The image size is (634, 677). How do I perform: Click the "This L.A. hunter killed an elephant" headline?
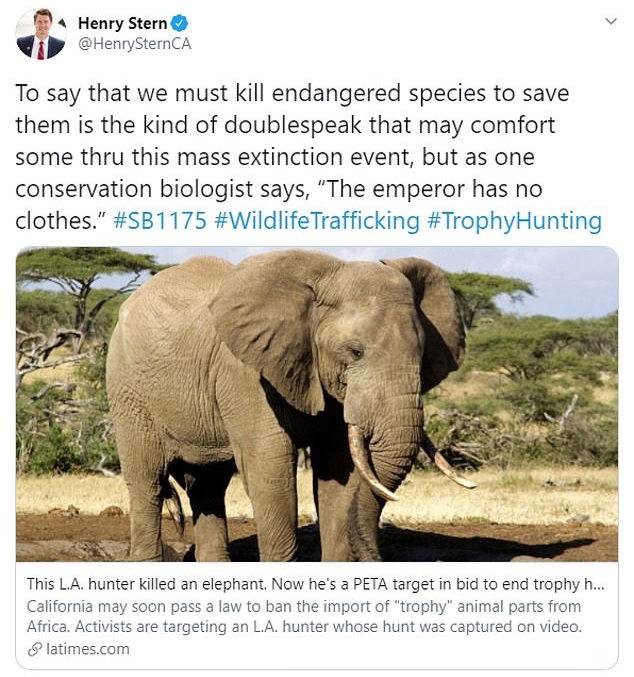pos(316,584)
